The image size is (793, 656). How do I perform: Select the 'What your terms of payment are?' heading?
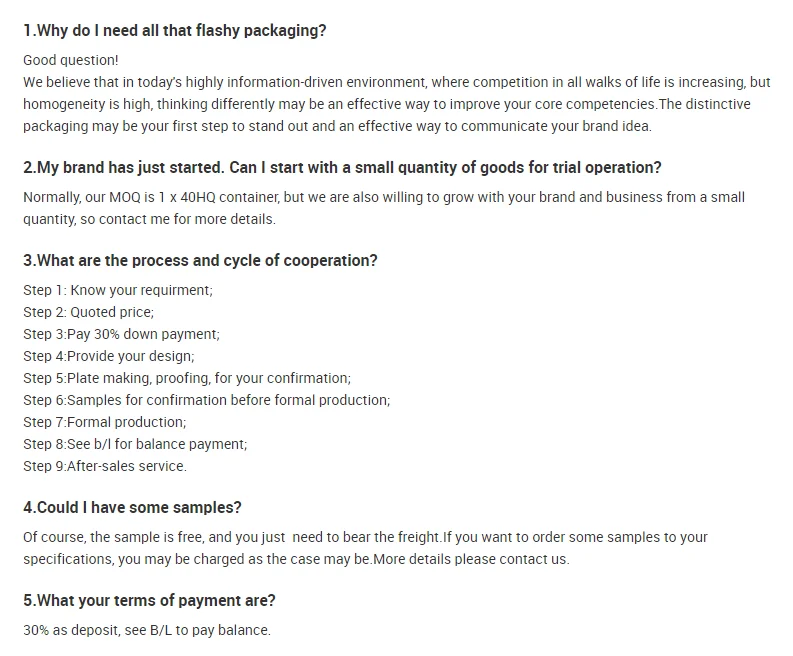click(149, 600)
